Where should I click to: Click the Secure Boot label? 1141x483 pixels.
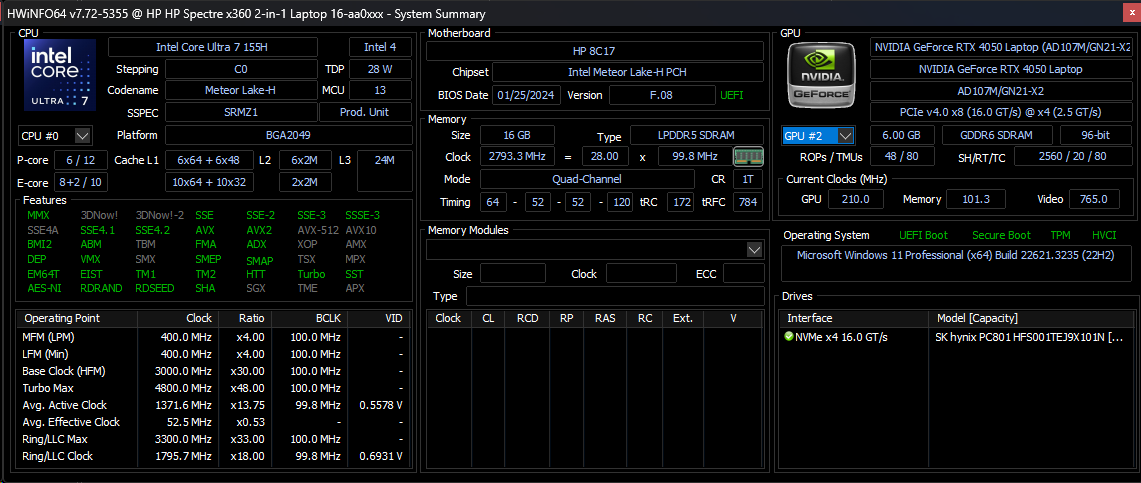click(1001, 235)
